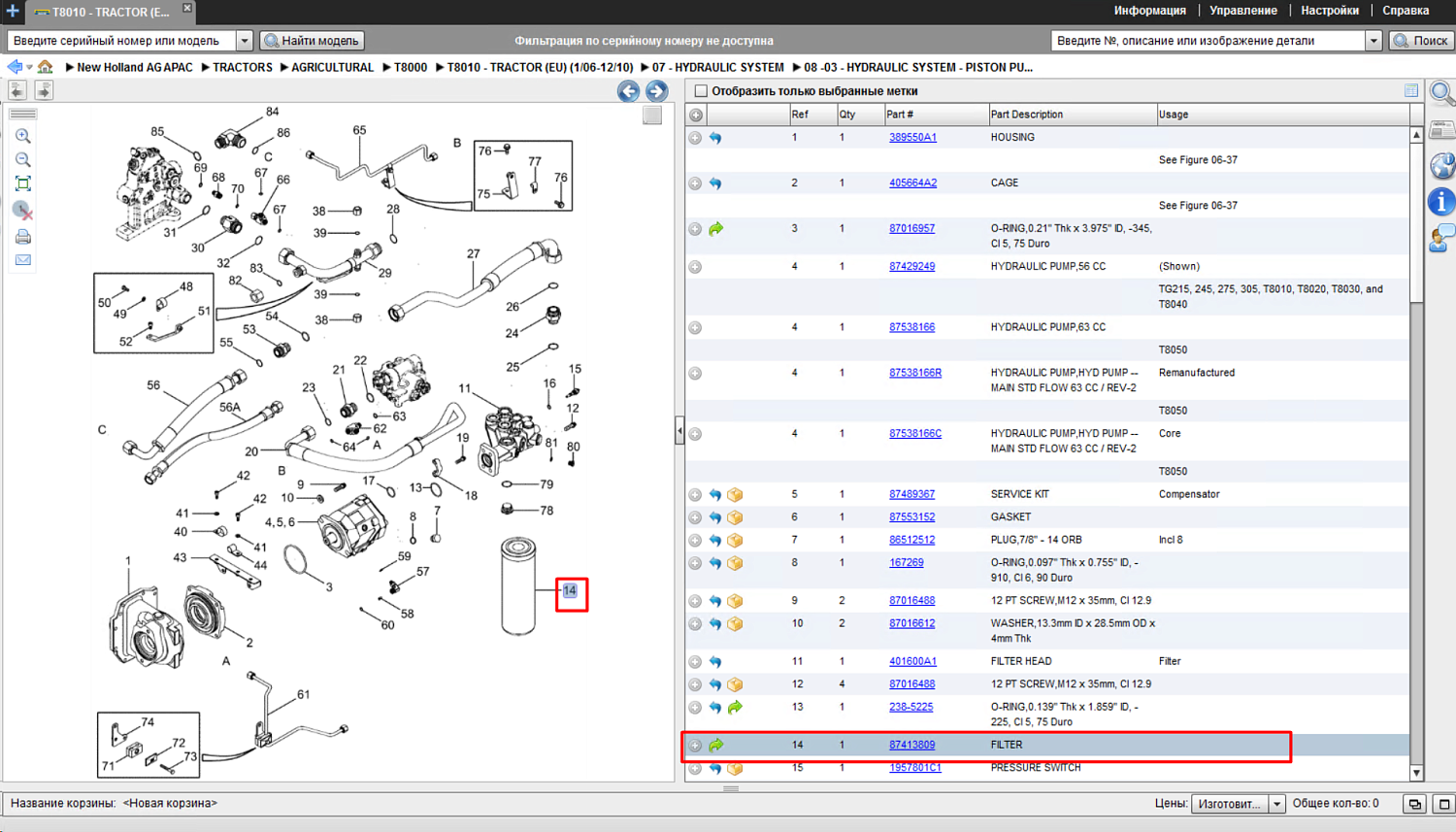Open the Информация menu
This screenshot has width=1456, height=832.
coord(1150,11)
